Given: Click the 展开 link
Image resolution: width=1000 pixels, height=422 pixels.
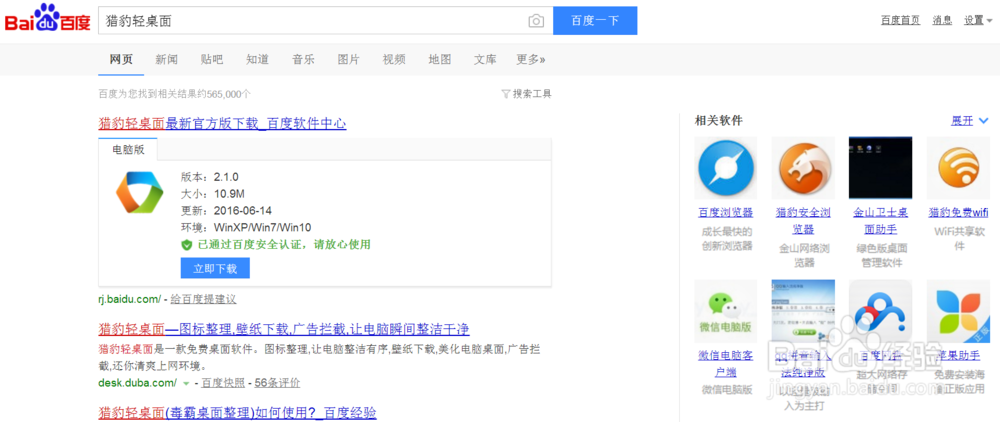Looking at the screenshot, I should [962, 121].
